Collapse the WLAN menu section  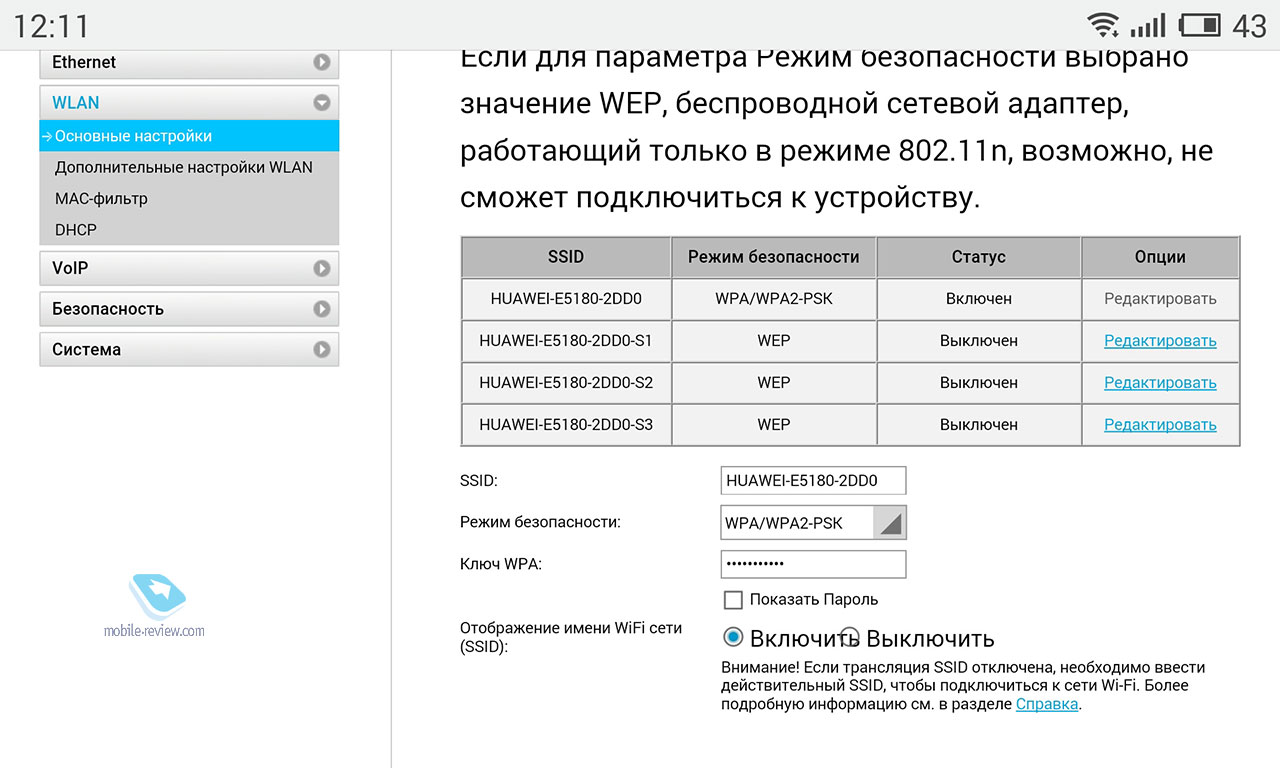click(x=189, y=102)
